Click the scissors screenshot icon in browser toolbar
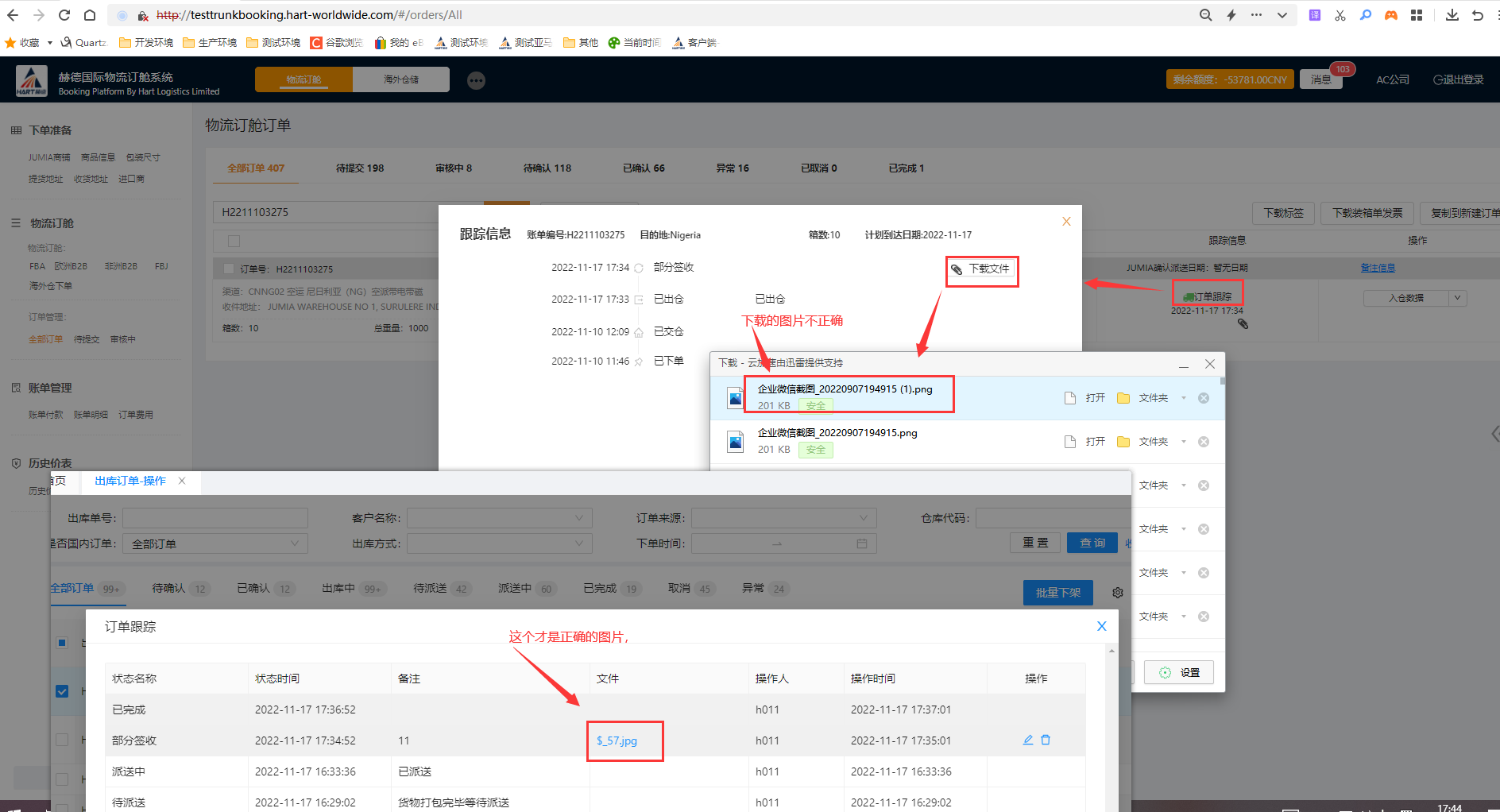 tap(1340, 15)
